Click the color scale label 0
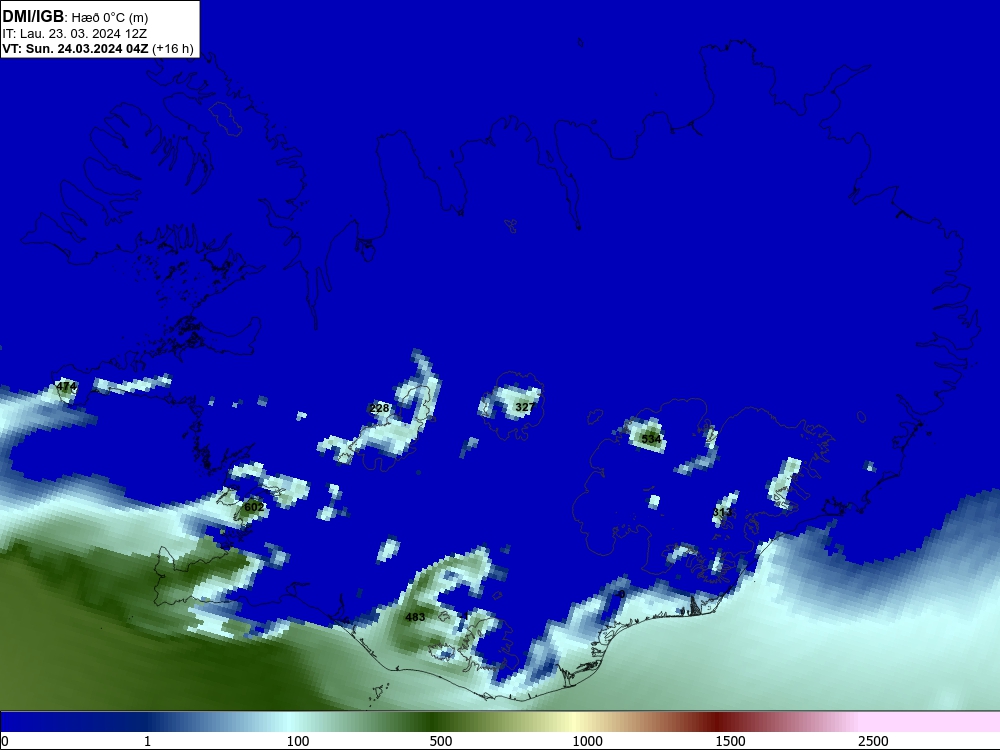Screen dimensions: 1000x750 tap(5, 741)
